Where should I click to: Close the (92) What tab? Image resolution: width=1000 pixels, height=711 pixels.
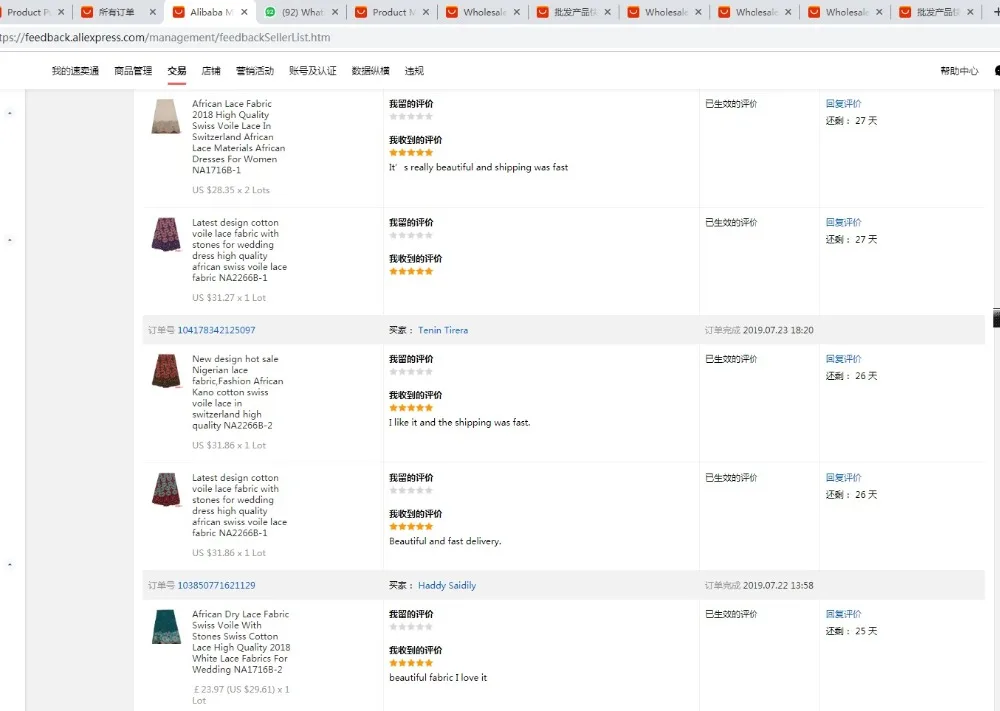(x=335, y=12)
